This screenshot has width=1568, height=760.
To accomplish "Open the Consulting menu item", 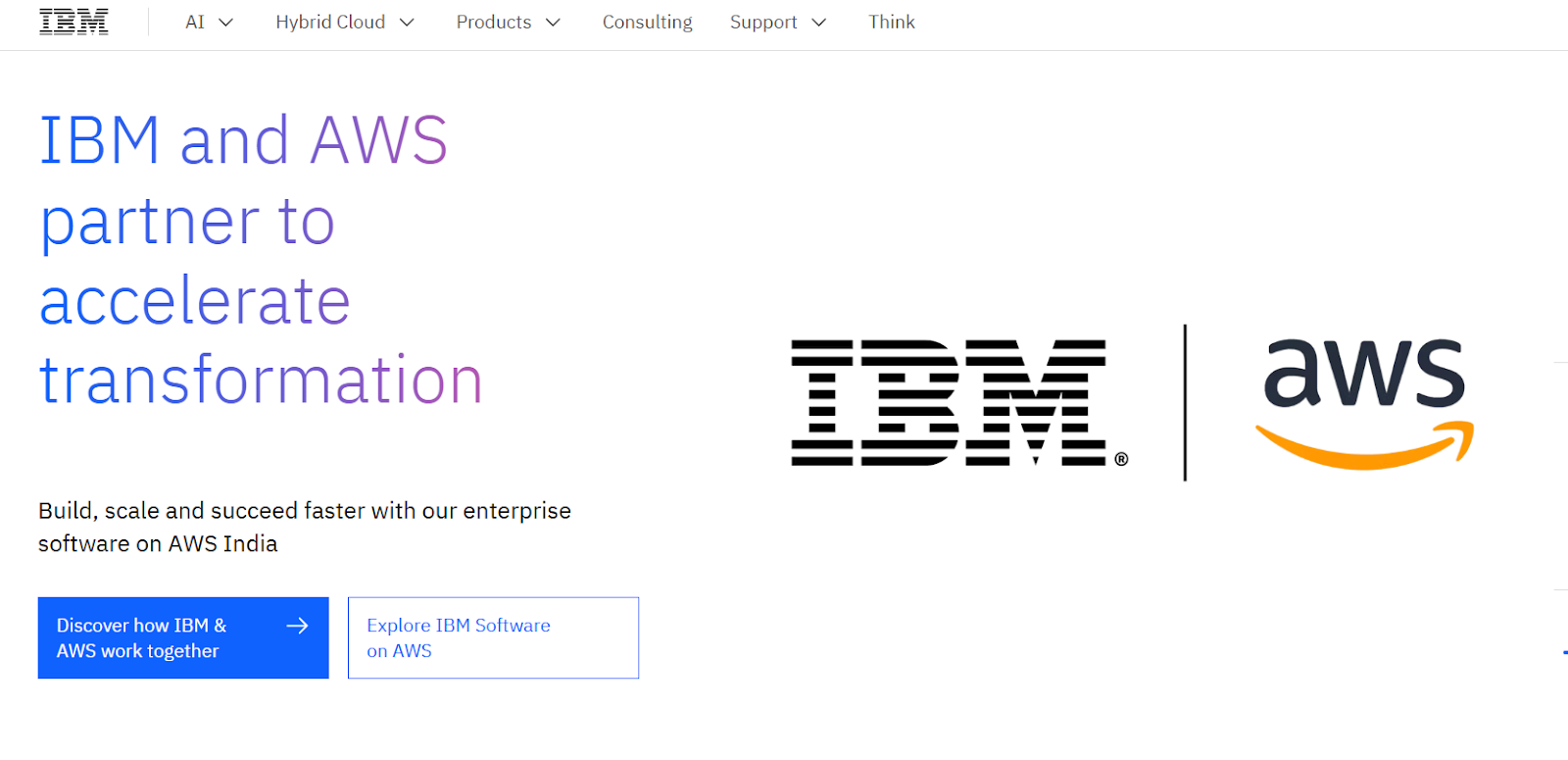I will [x=647, y=22].
